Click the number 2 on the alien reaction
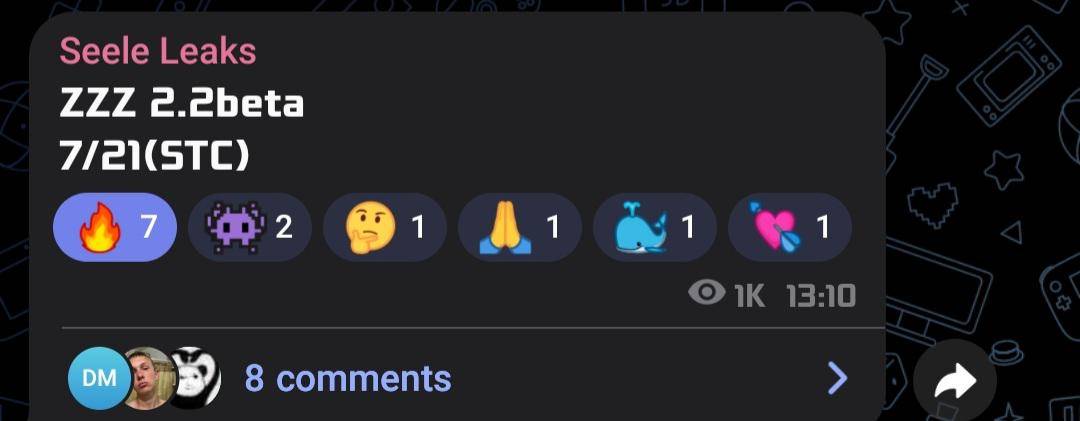Viewport: 1080px width, 421px height. [x=284, y=227]
